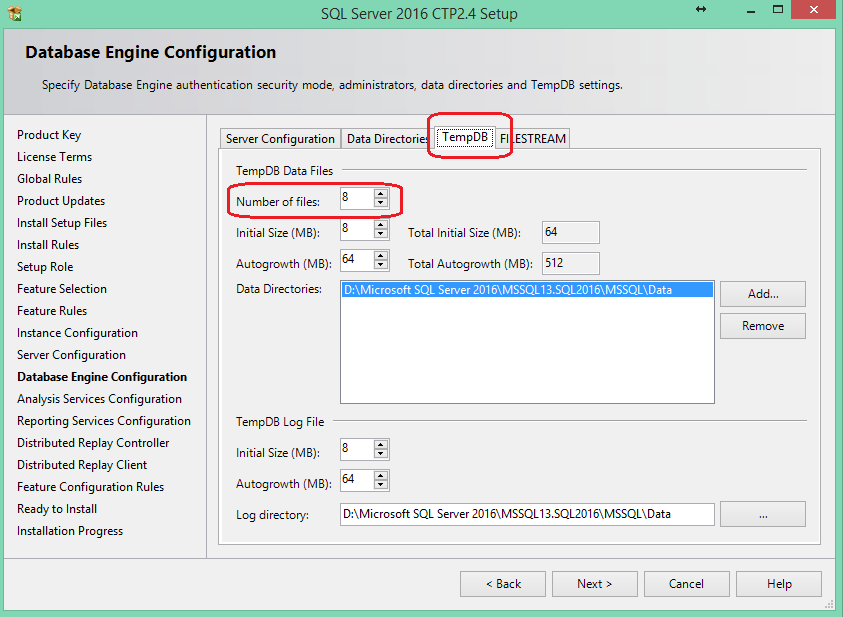Screen dimensions: 843x617
Task: Click Distributed Replay Client step
Action: tap(82, 465)
